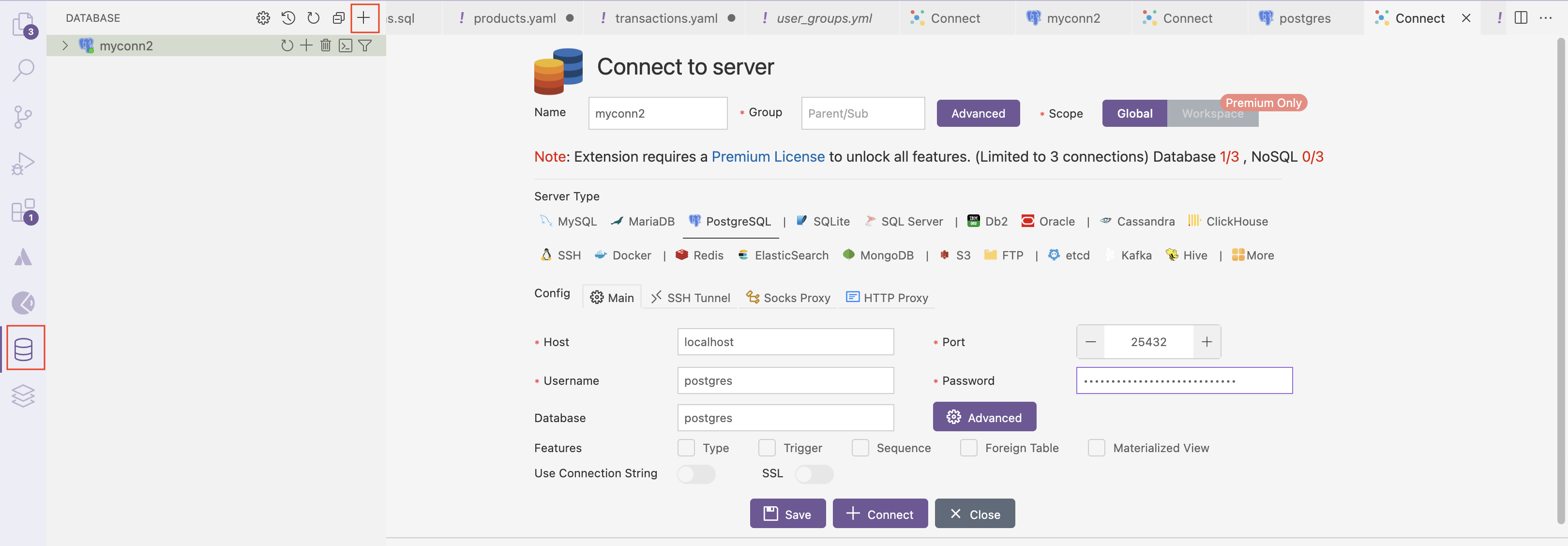Open database panel settings gear

(263, 18)
